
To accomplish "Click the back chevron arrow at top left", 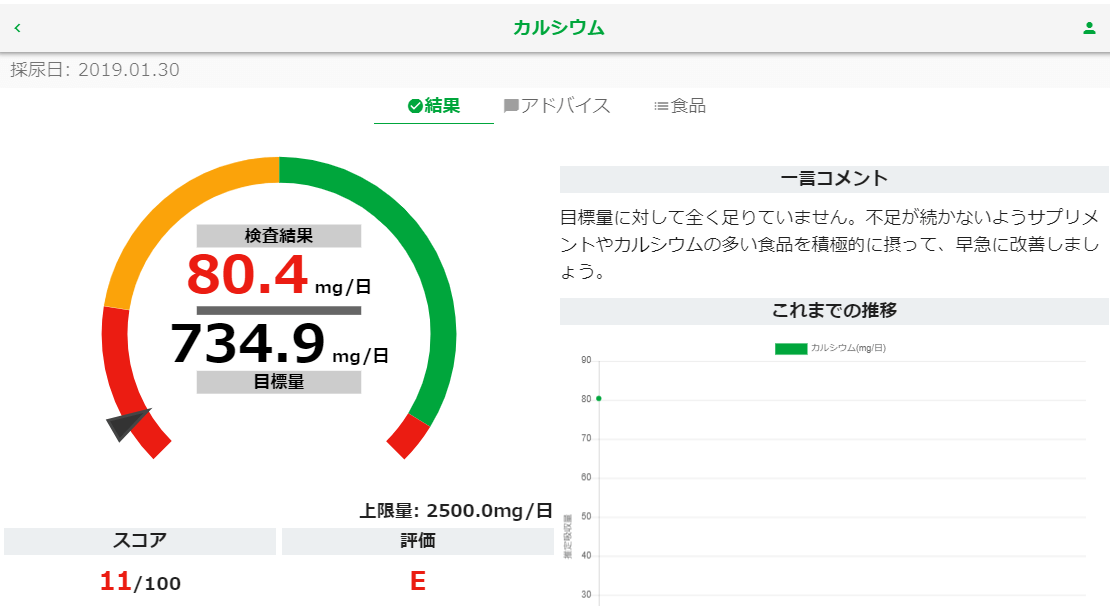I will (17, 27).
